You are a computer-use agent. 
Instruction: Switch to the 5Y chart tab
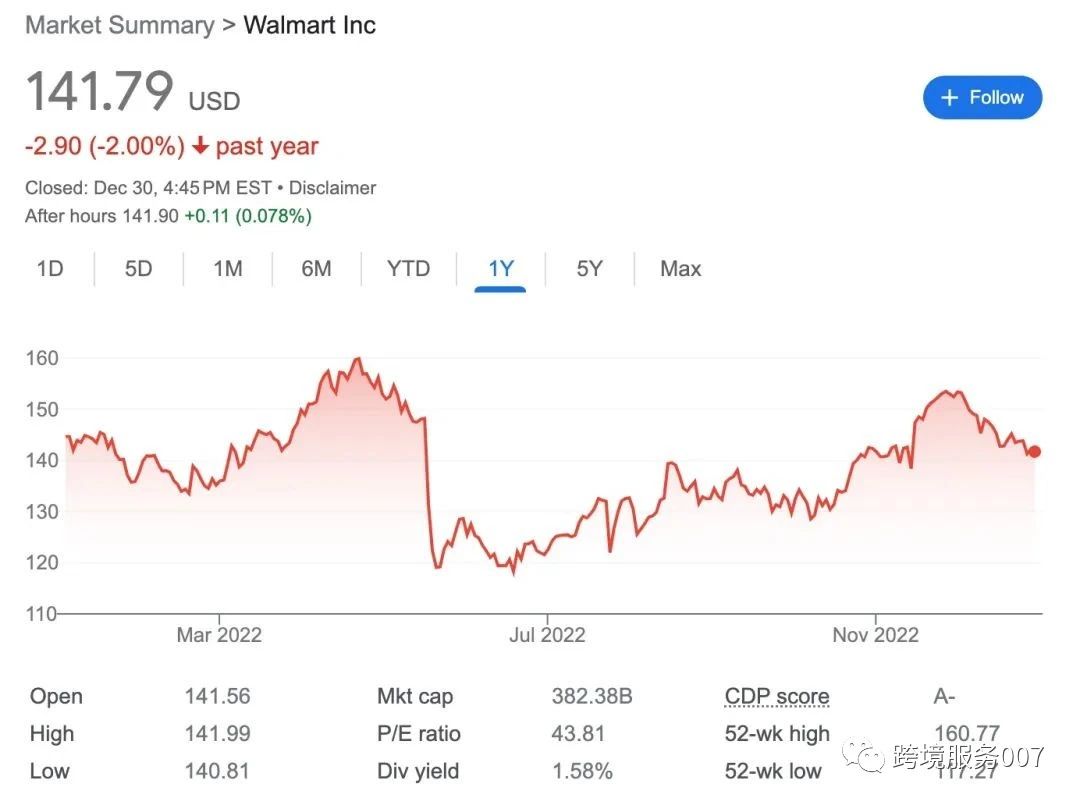590,269
